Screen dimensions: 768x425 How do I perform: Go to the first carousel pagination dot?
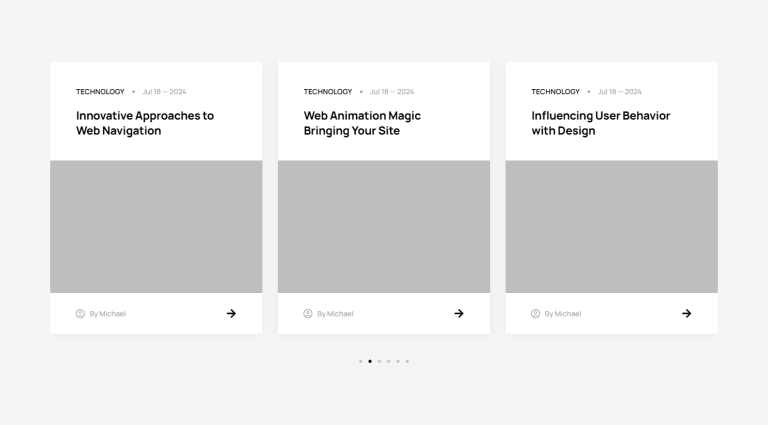361,361
